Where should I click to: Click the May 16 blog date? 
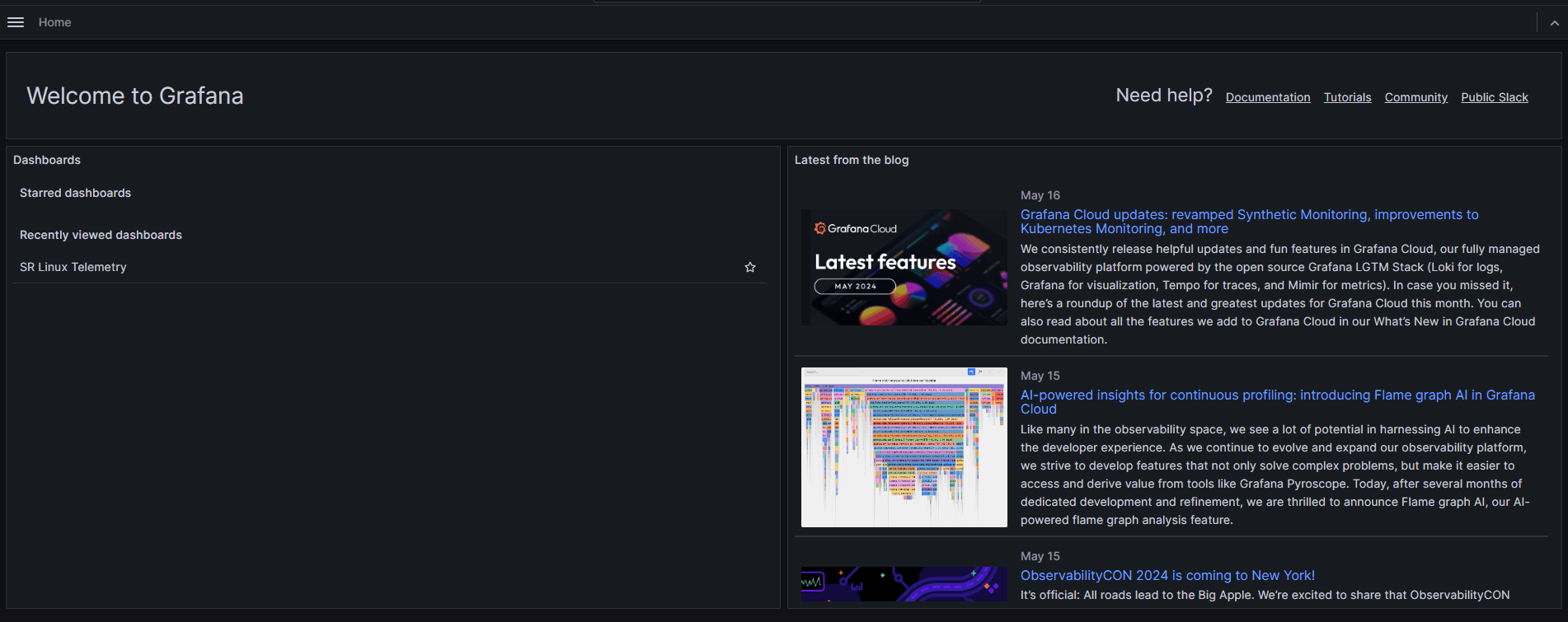(x=1040, y=195)
